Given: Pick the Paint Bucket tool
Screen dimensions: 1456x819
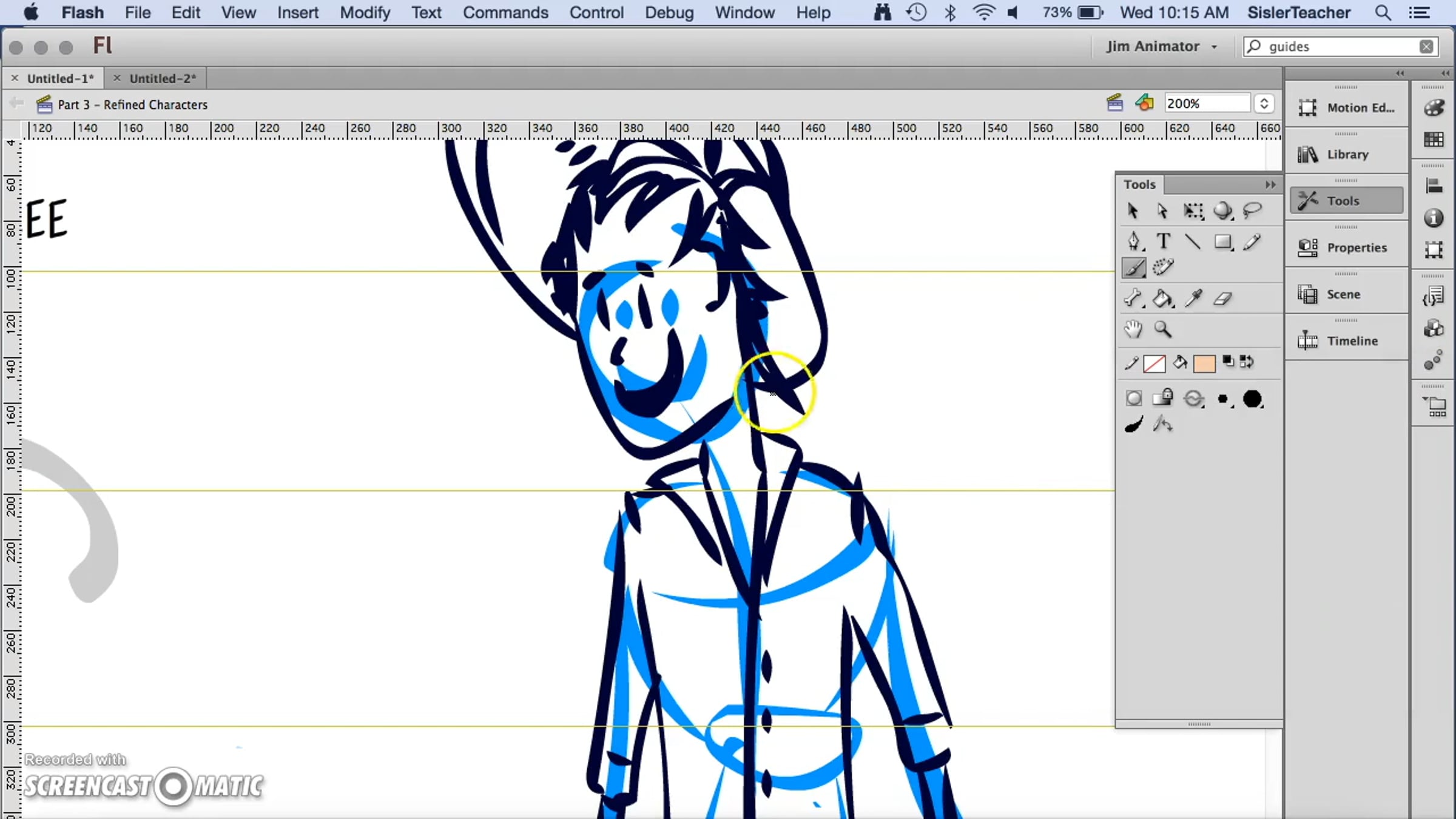Looking at the screenshot, I should [1162, 298].
